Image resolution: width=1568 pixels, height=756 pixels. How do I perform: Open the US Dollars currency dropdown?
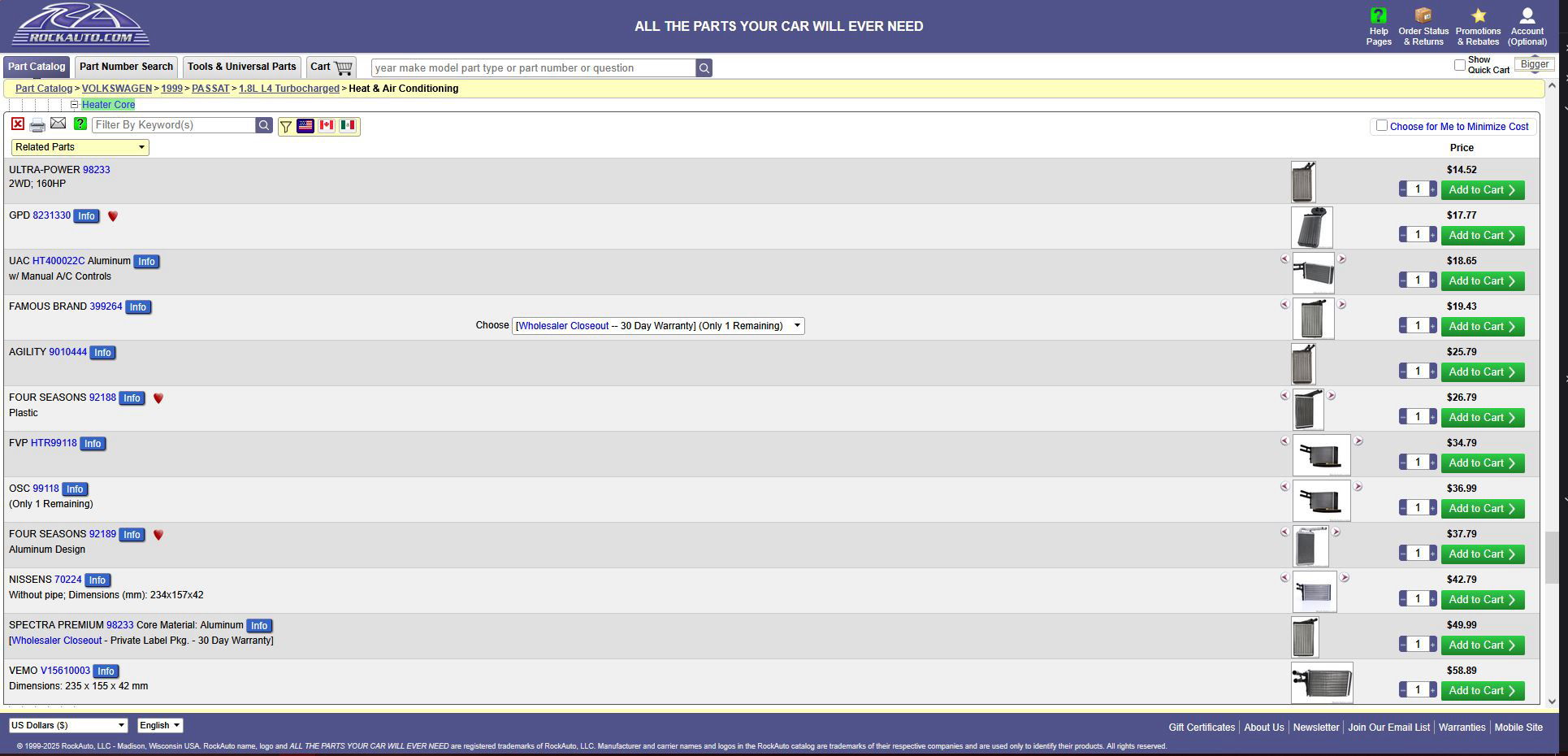tap(68, 725)
